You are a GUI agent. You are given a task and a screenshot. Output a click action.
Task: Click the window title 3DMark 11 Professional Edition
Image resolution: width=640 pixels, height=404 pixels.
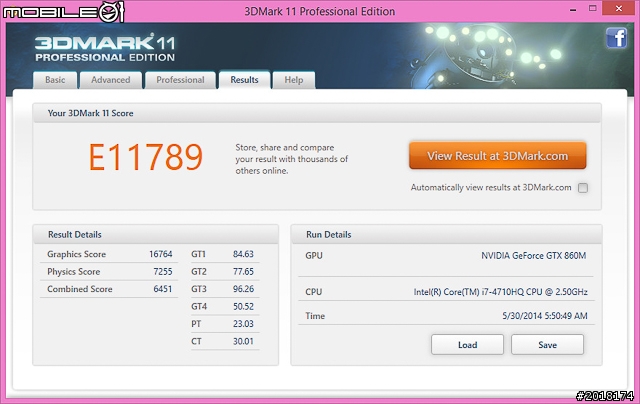(x=320, y=11)
